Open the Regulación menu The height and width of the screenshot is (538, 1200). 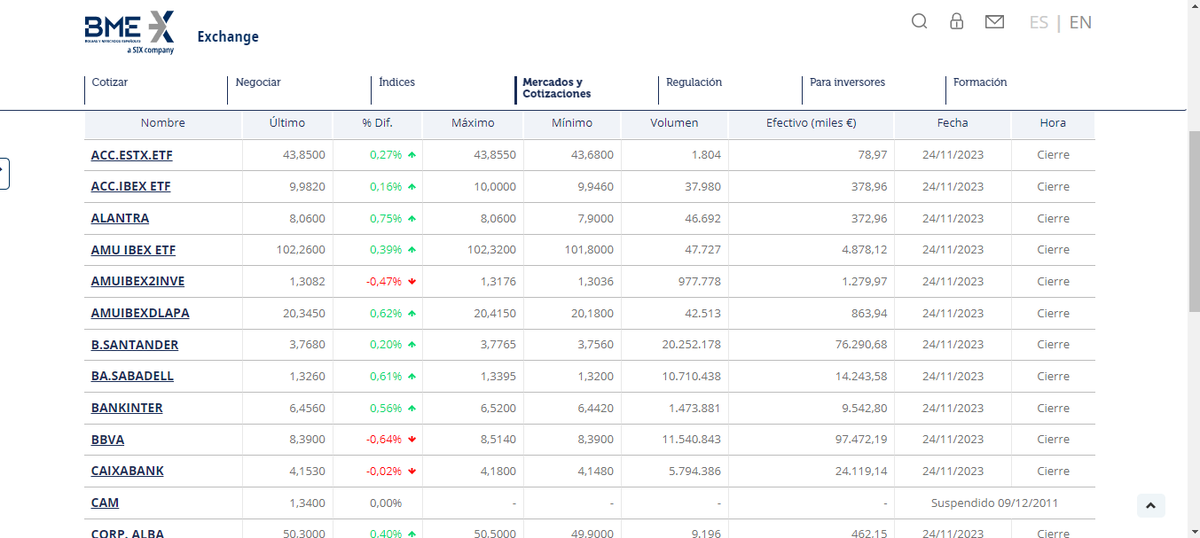tap(694, 82)
